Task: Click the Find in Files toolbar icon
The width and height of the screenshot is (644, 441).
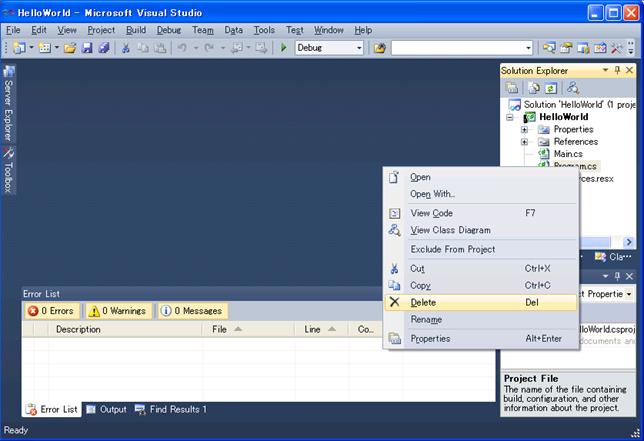Action: pos(380,48)
